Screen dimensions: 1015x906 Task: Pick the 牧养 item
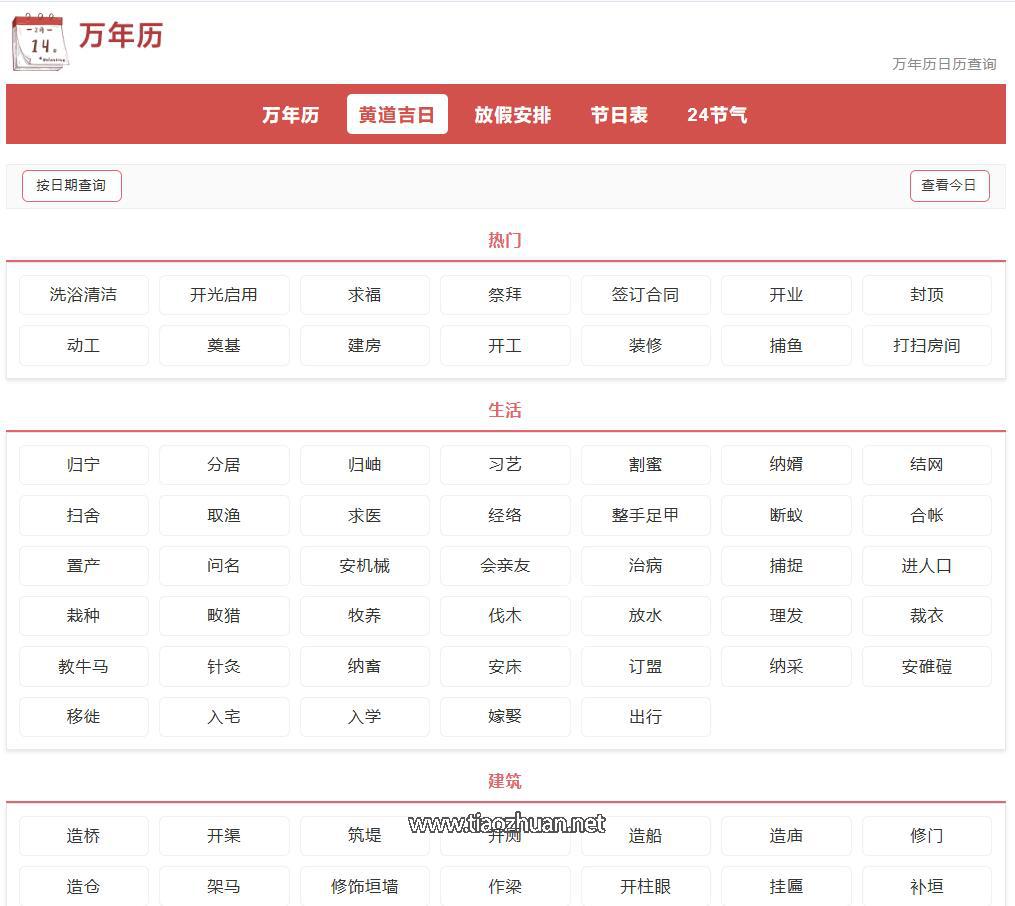point(364,615)
